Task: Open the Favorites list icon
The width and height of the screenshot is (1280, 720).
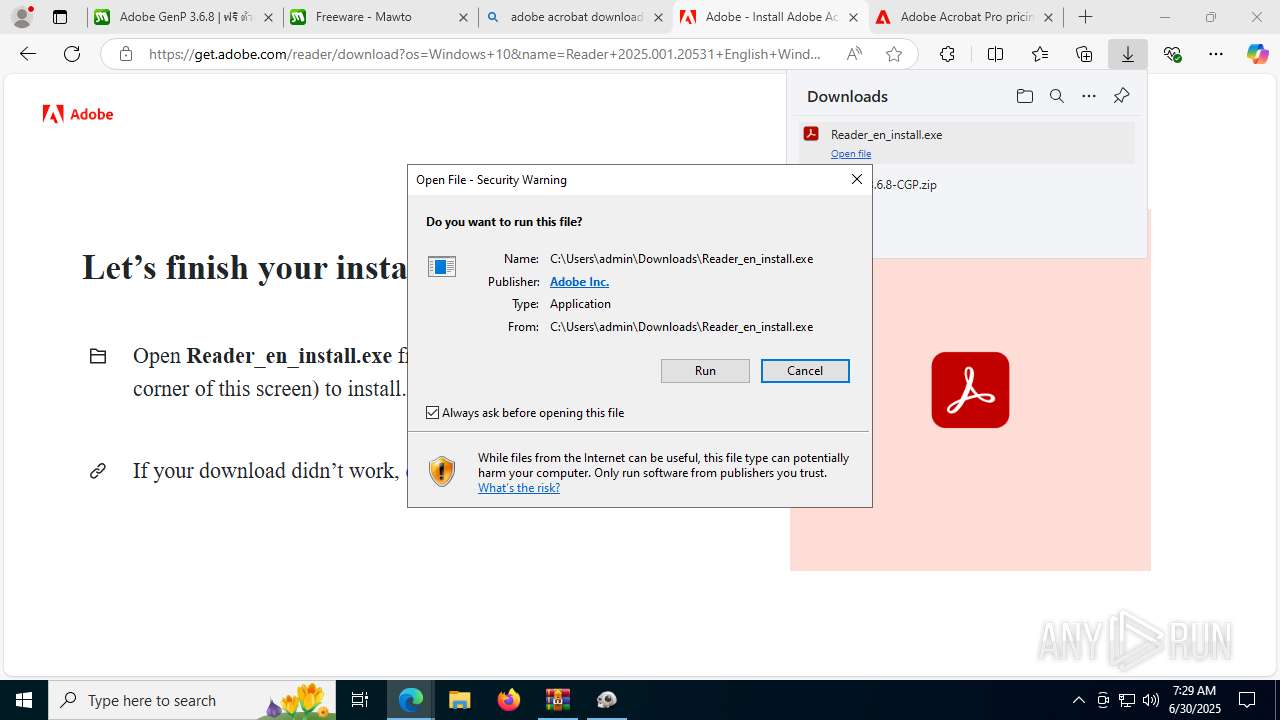Action: pyautogui.click(x=1040, y=54)
